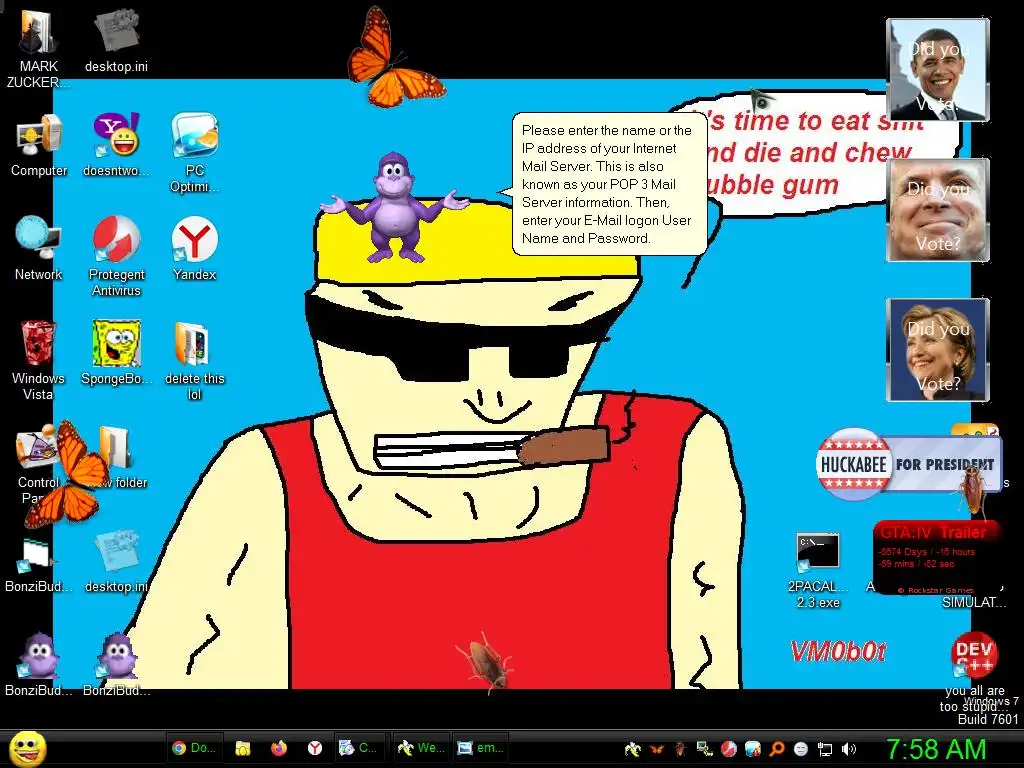The width and height of the screenshot is (1024, 768).
Task: Open the Chrome 'Do...' taskbar item
Action: [194, 748]
